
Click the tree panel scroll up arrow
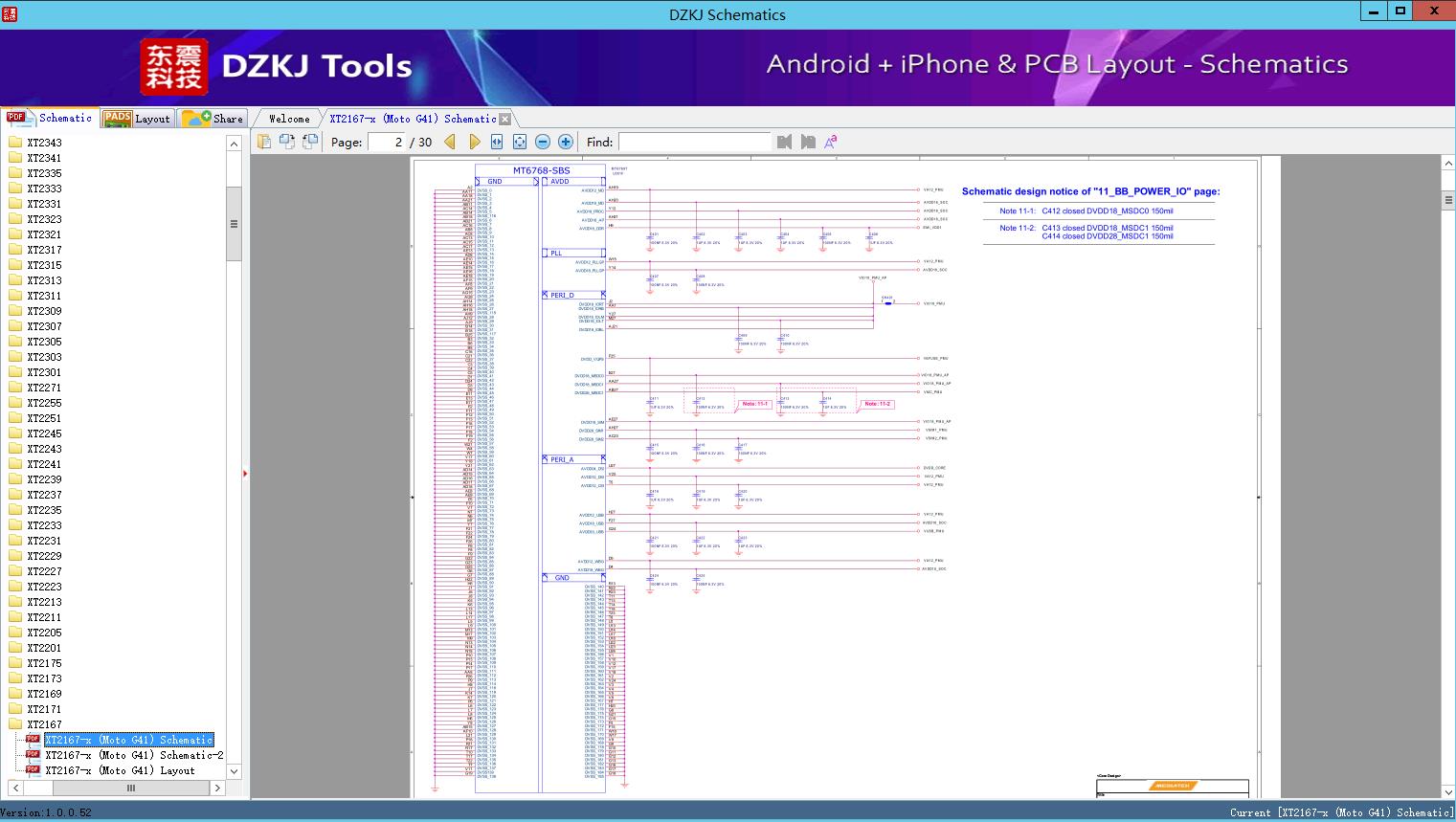[x=234, y=144]
